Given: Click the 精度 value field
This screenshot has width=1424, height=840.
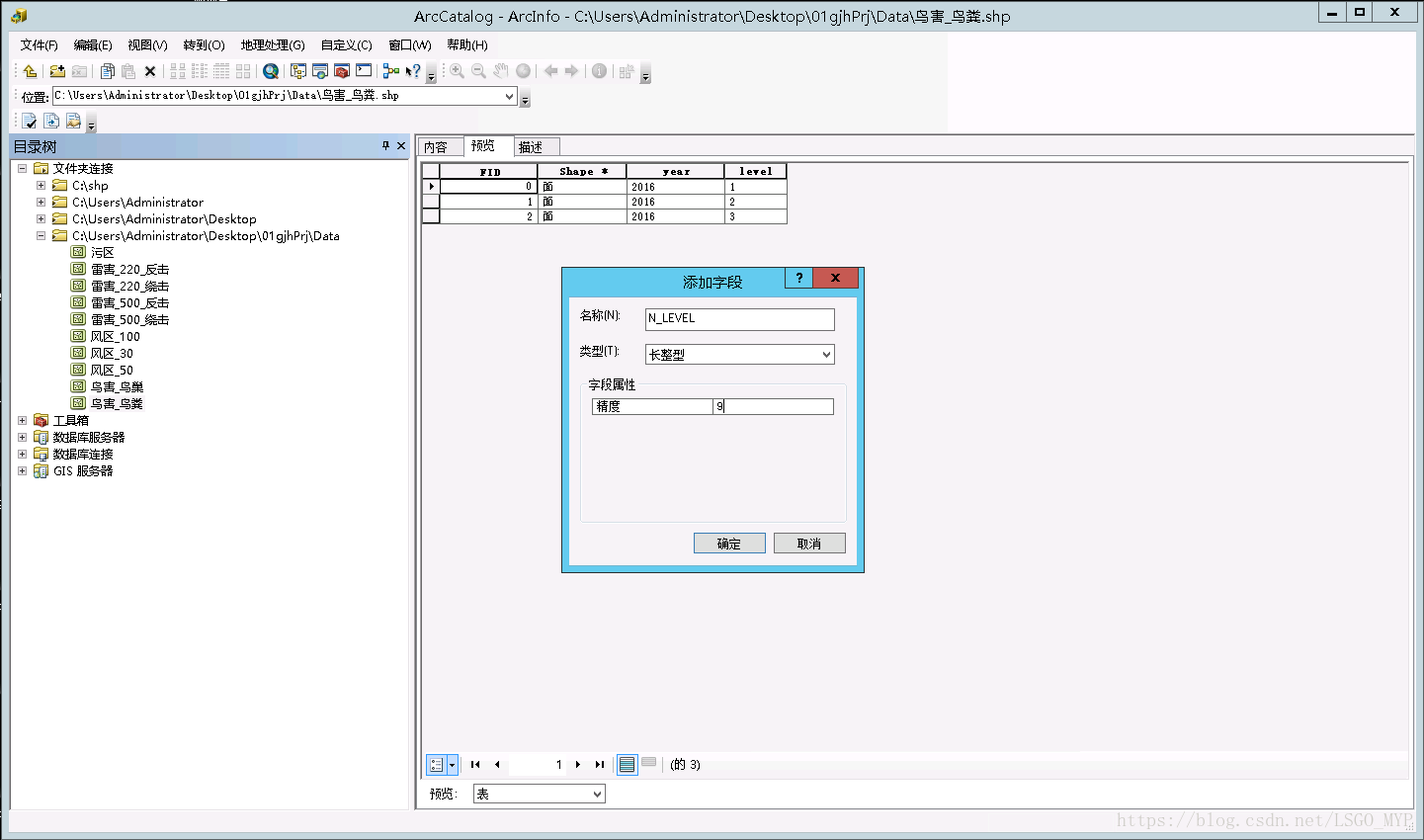Looking at the screenshot, I should click(773, 406).
